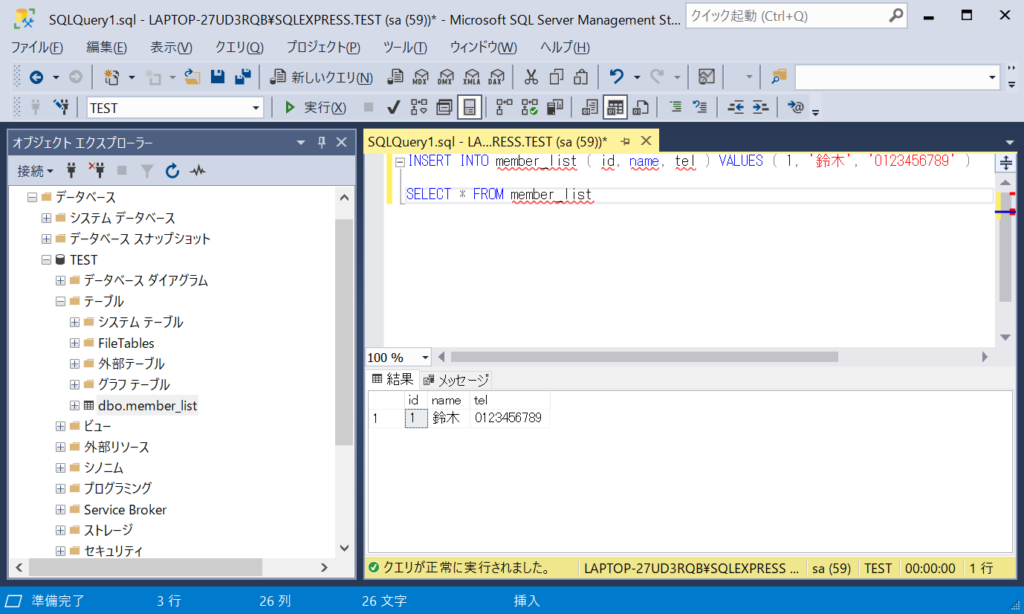Click specify template parameter values icon
This screenshot has height=614, width=1024.
(795, 107)
